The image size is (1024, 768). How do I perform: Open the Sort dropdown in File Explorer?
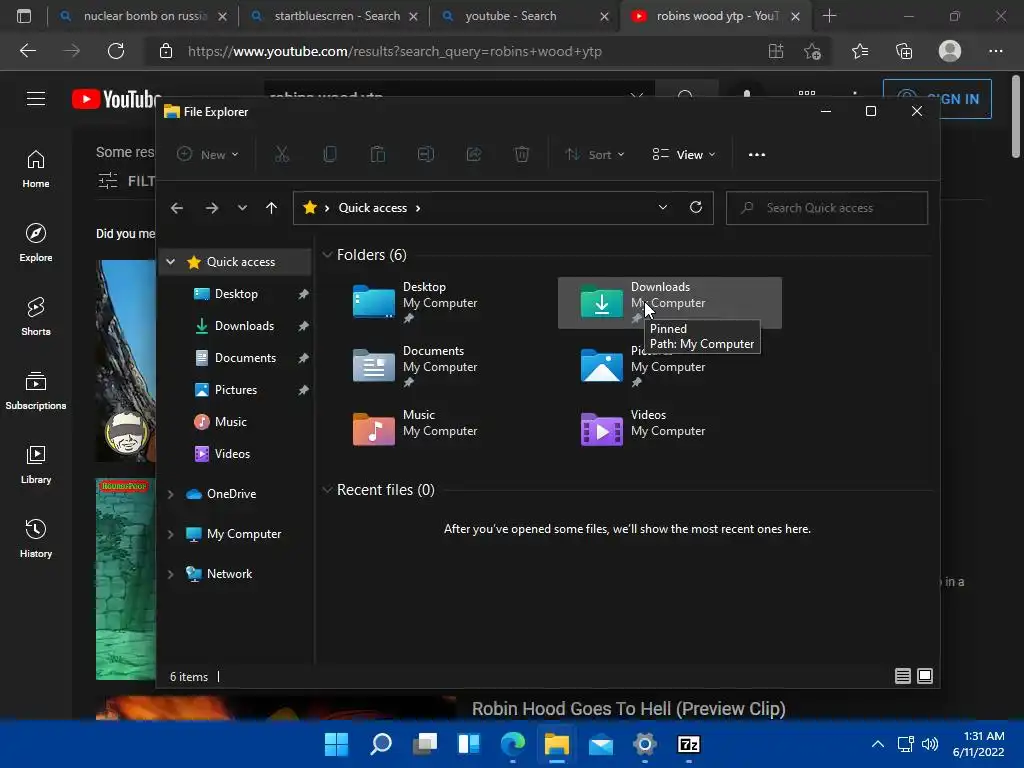pos(595,155)
